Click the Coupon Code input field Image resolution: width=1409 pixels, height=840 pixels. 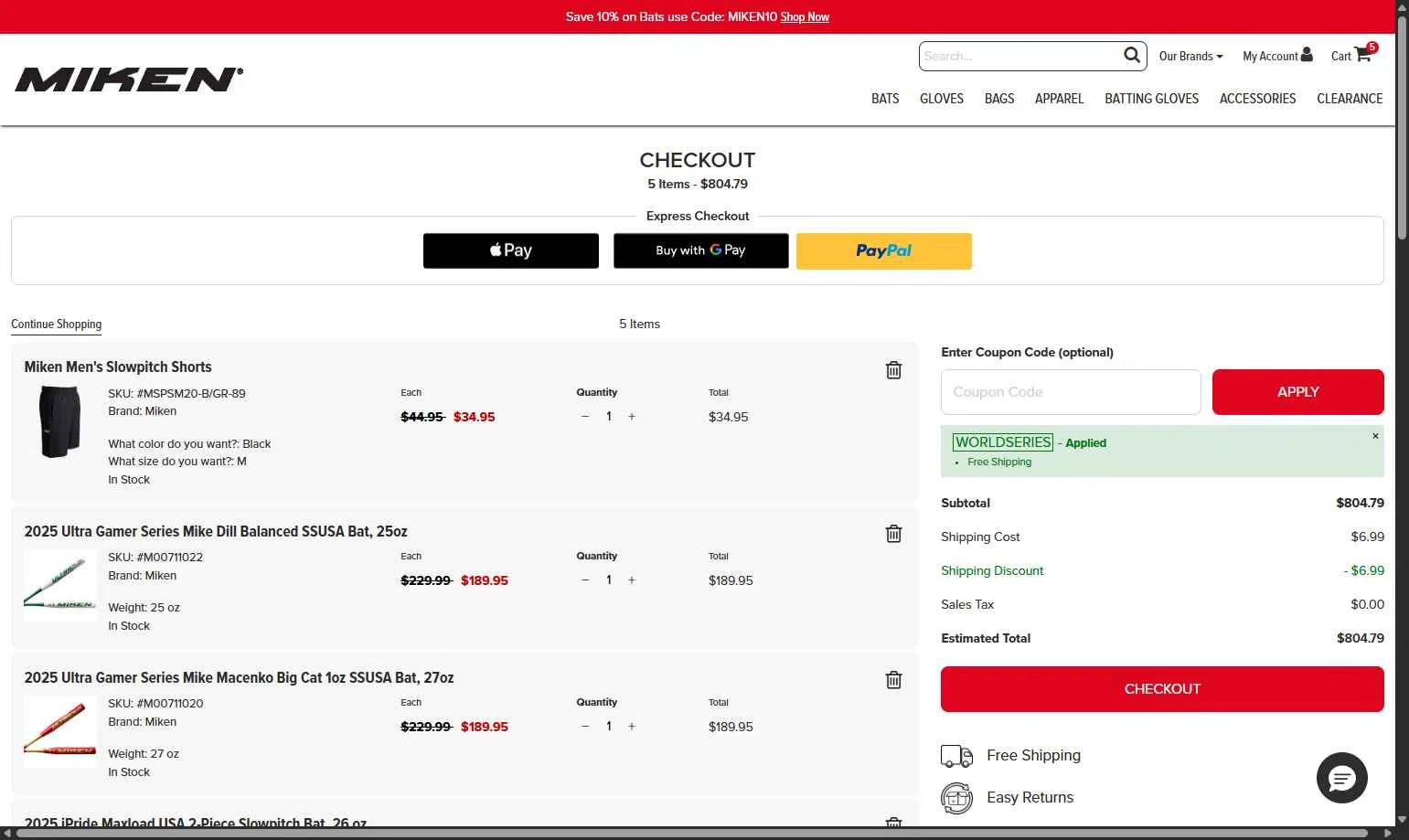1071,392
